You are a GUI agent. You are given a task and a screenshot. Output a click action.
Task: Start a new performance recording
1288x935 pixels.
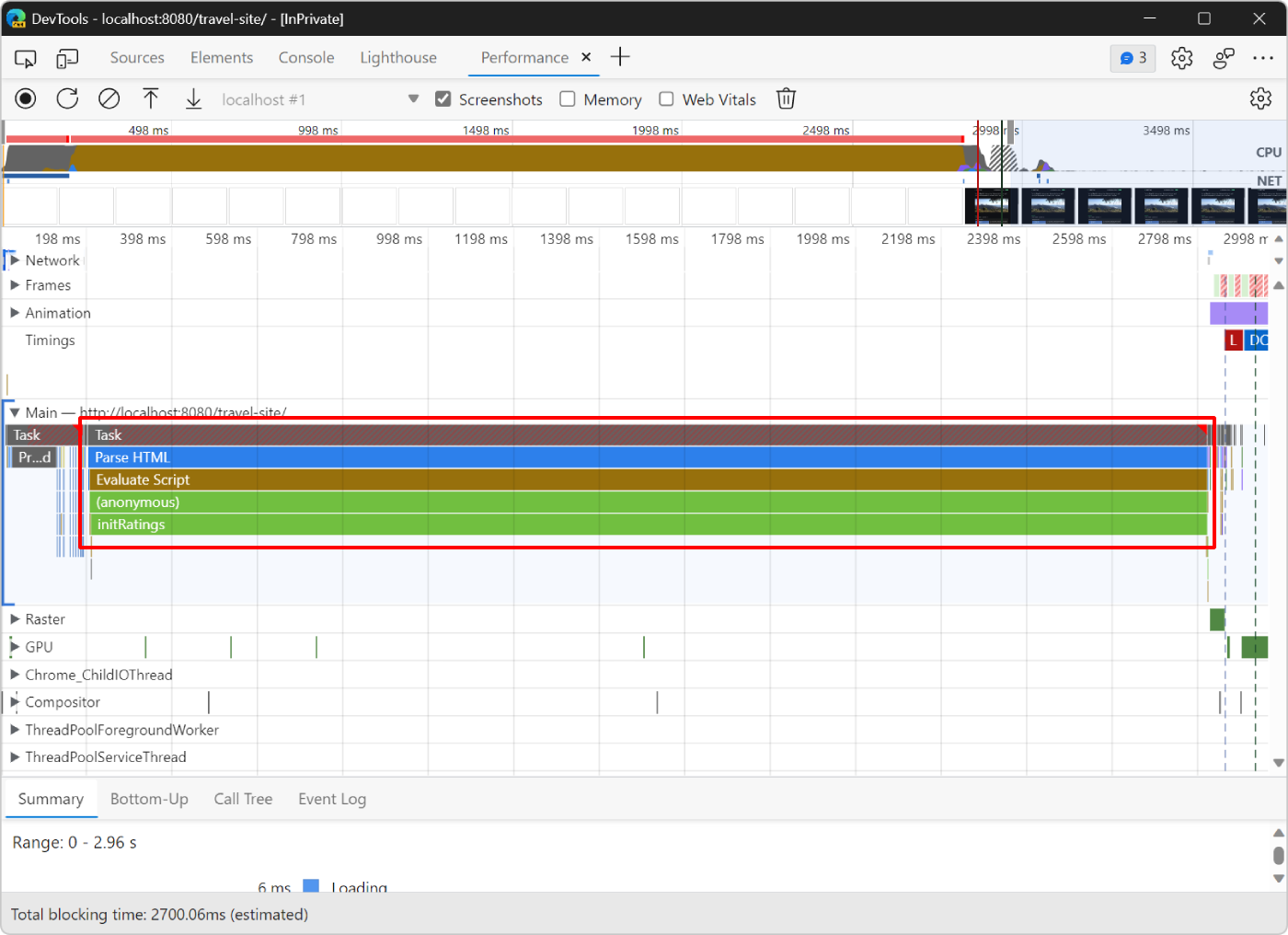coord(25,98)
